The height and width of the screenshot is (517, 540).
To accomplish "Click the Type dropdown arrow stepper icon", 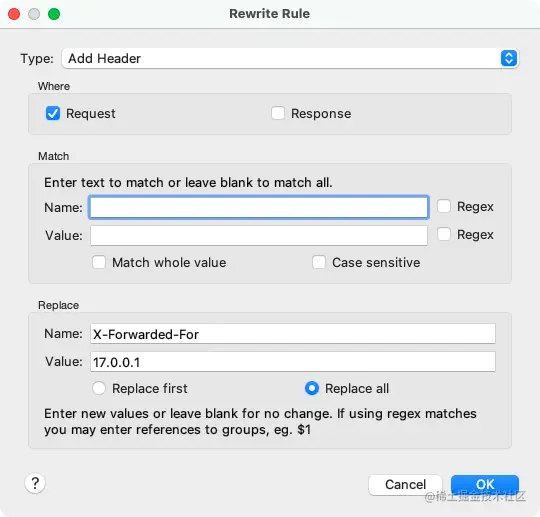I will pos(509,58).
